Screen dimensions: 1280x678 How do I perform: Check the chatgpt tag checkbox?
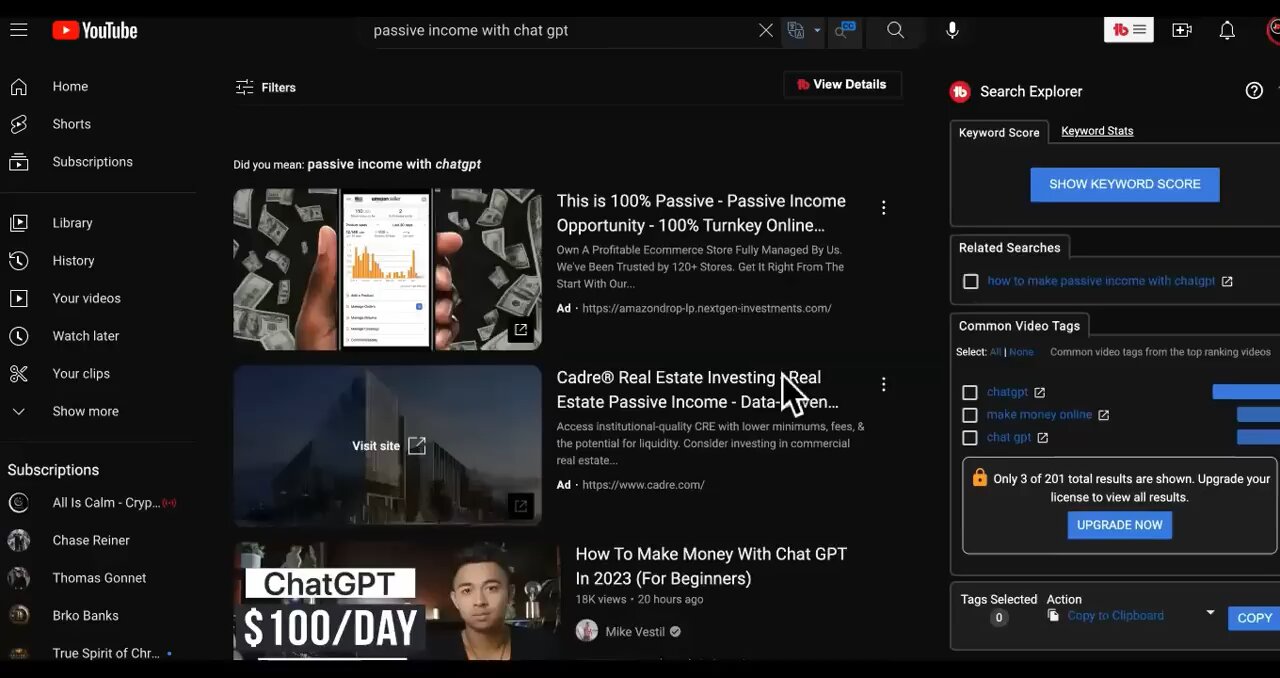tap(969, 393)
